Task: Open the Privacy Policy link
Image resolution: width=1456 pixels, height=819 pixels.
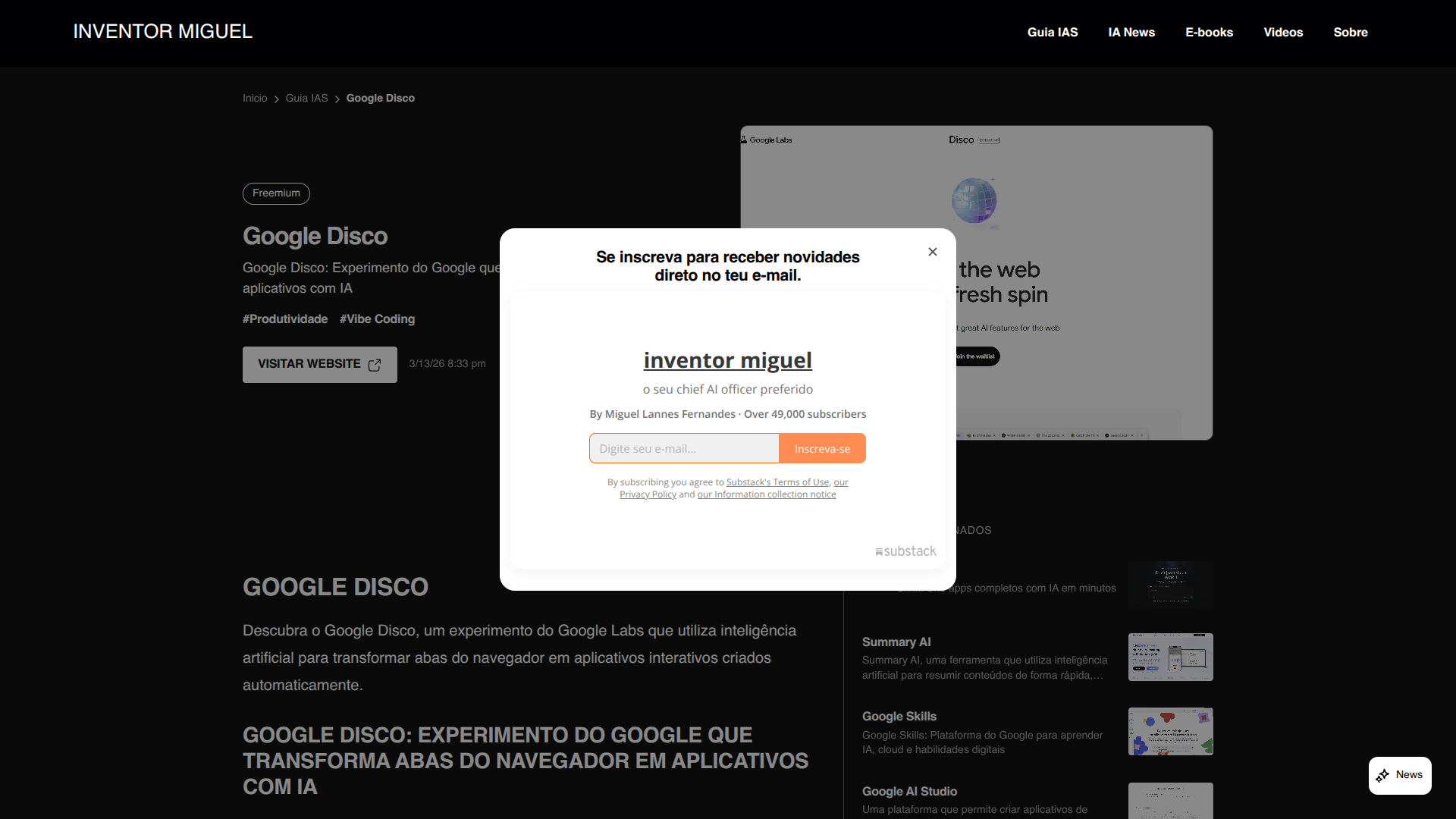Action: pos(648,494)
